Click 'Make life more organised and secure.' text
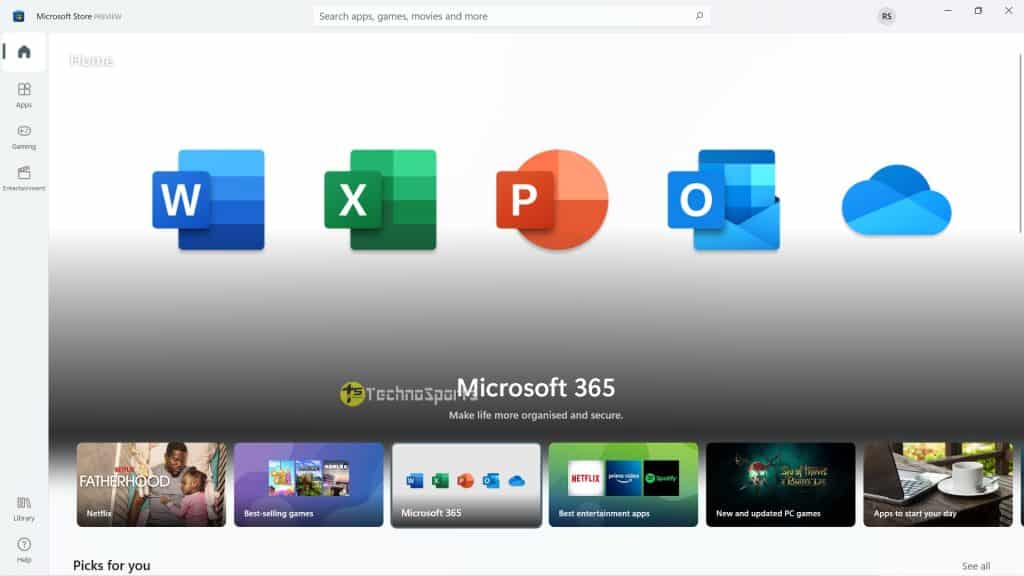The image size is (1024, 576). coord(536,415)
